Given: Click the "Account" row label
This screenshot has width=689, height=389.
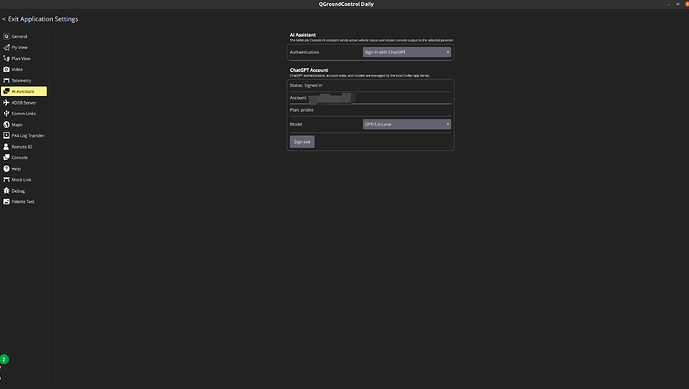Looking at the screenshot, I should tap(298, 98).
